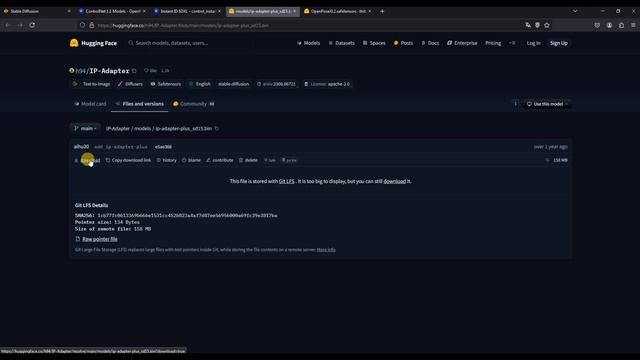Open the commit hash badge
Screen dimensions: 640x360
tap(163, 147)
